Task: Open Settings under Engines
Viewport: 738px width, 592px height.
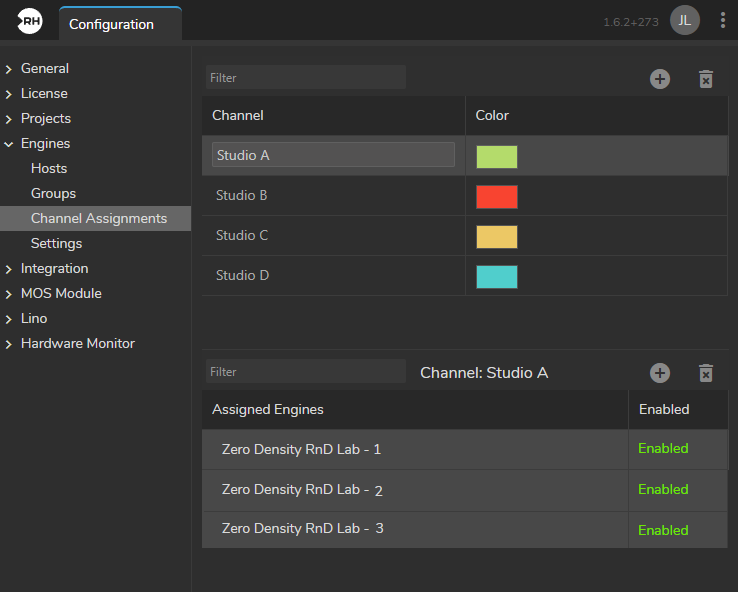Action: pos(56,243)
